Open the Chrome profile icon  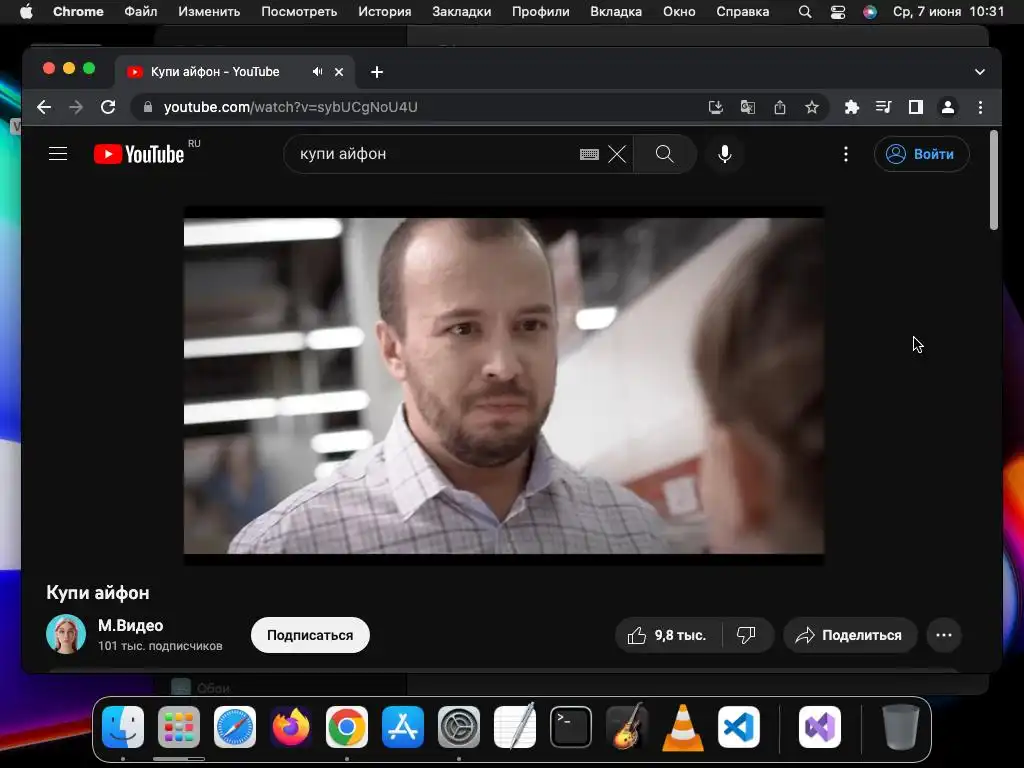coord(948,107)
